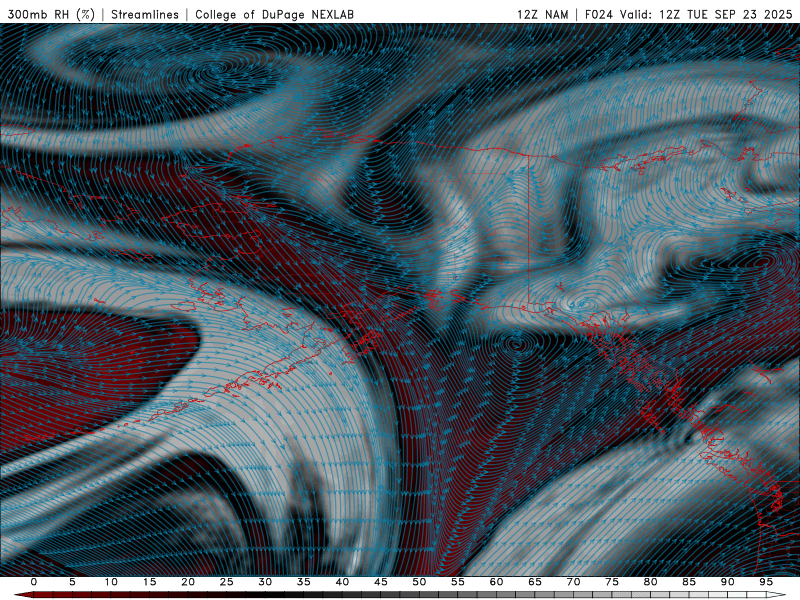
Task: Click the colorbar label "10"
Action: pyautogui.click(x=111, y=582)
